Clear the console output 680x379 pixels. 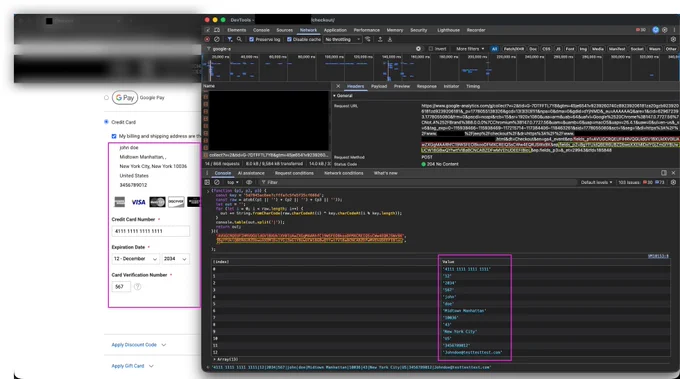(x=217, y=183)
